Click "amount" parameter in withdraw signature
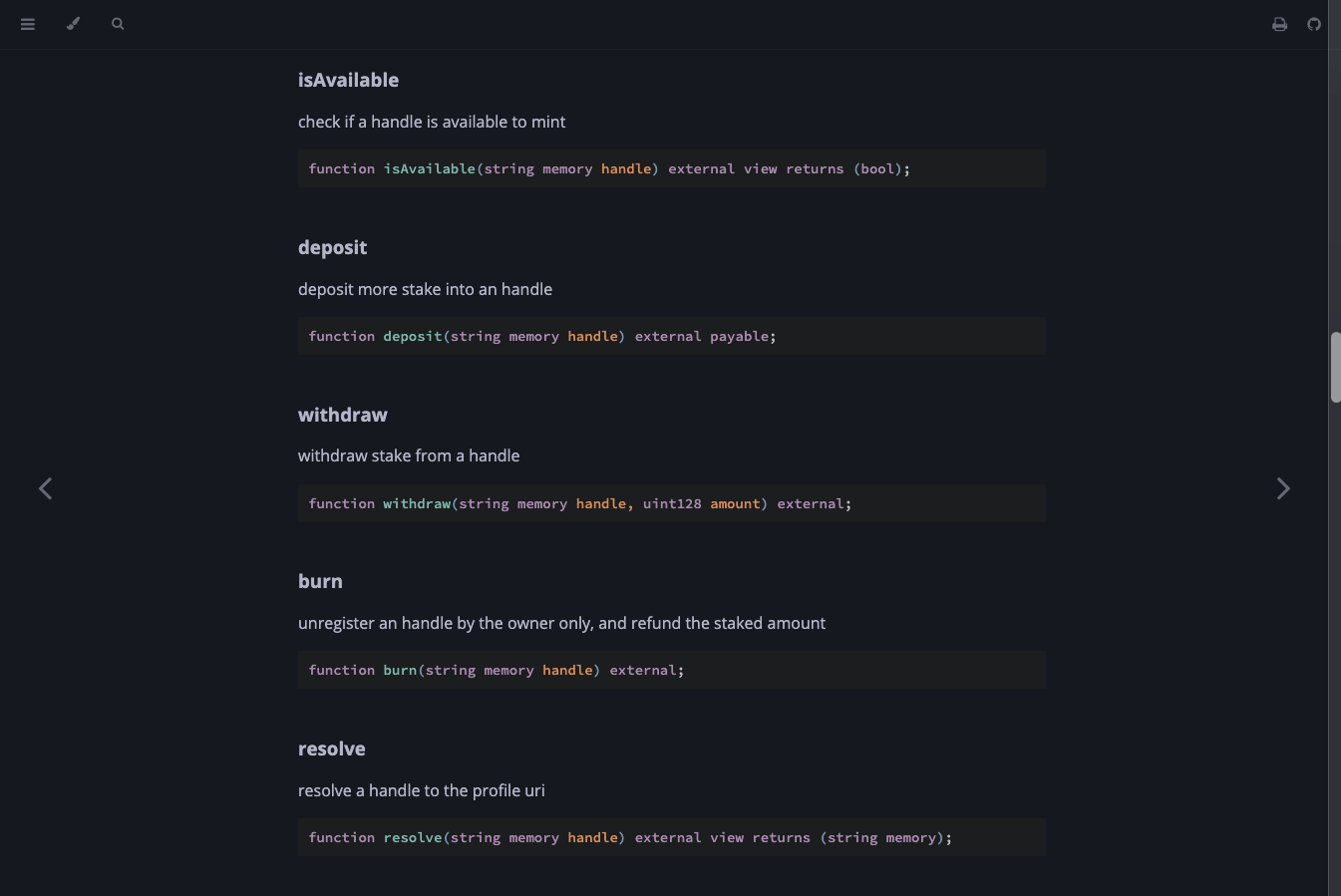Image resolution: width=1341 pixels, height=896 pixels. (x=735, y=504)
